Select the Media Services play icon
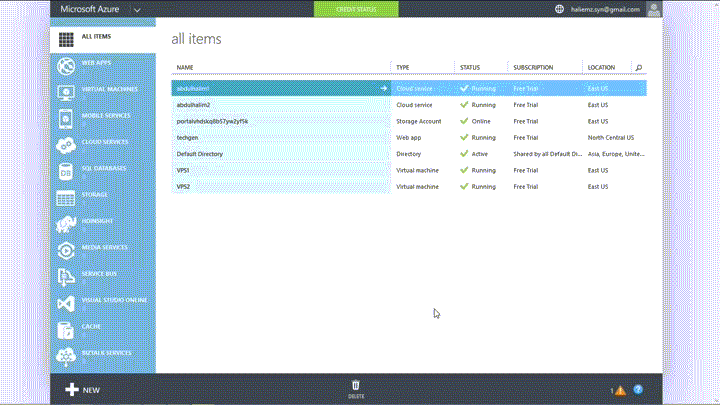 pyautogui.click(x=66, y=251)
